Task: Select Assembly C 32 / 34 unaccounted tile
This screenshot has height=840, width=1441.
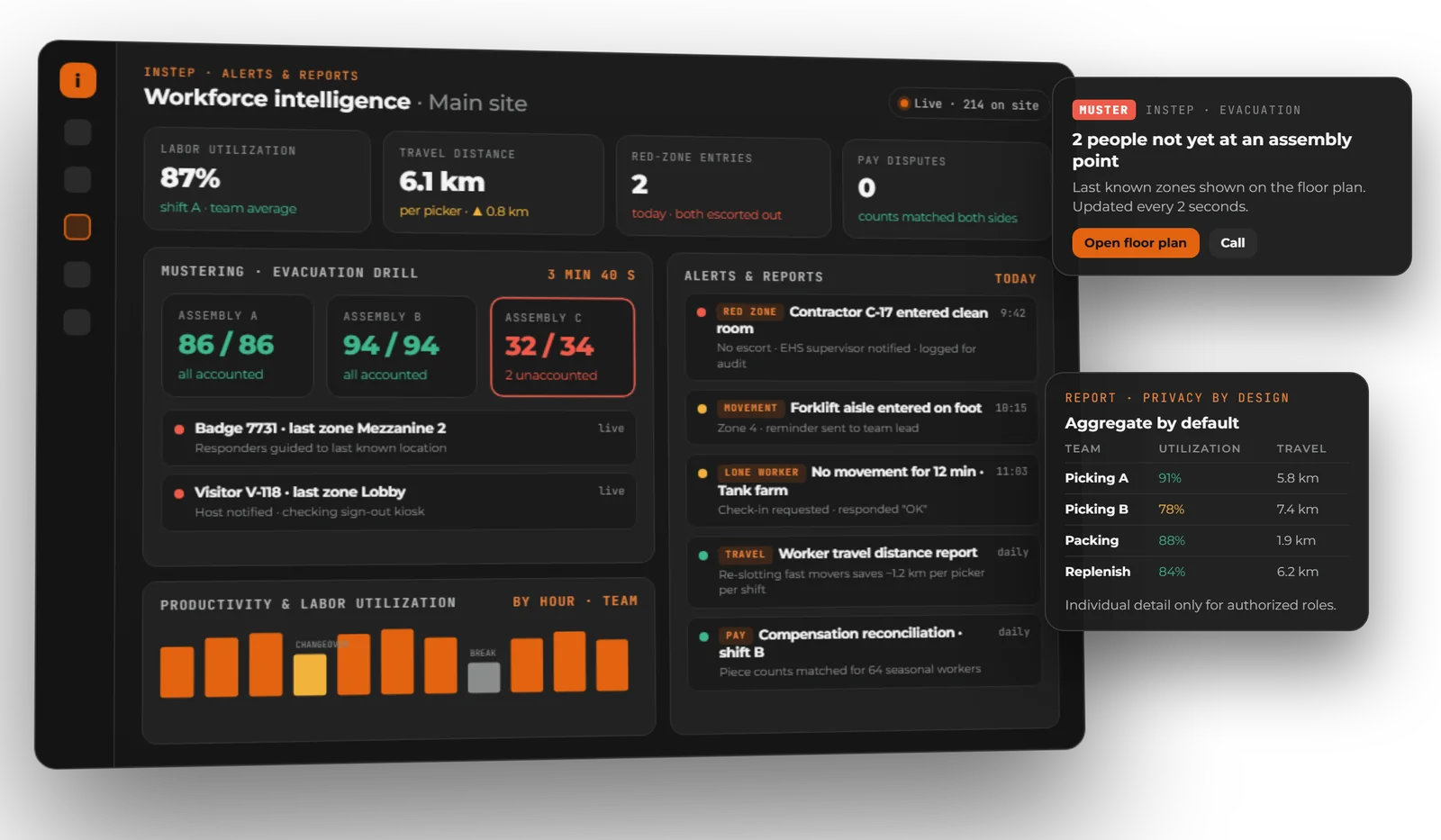Action: (563, 348)
